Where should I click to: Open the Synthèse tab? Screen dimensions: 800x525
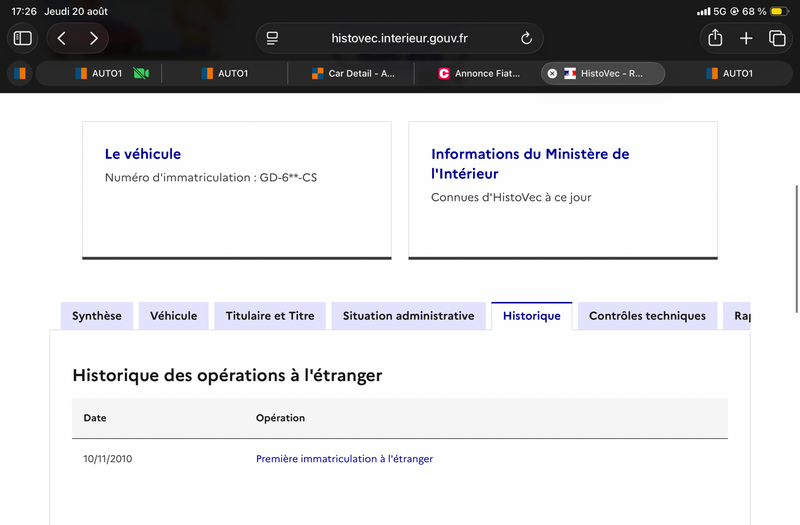pyautogui.click(x=97, y=316)
